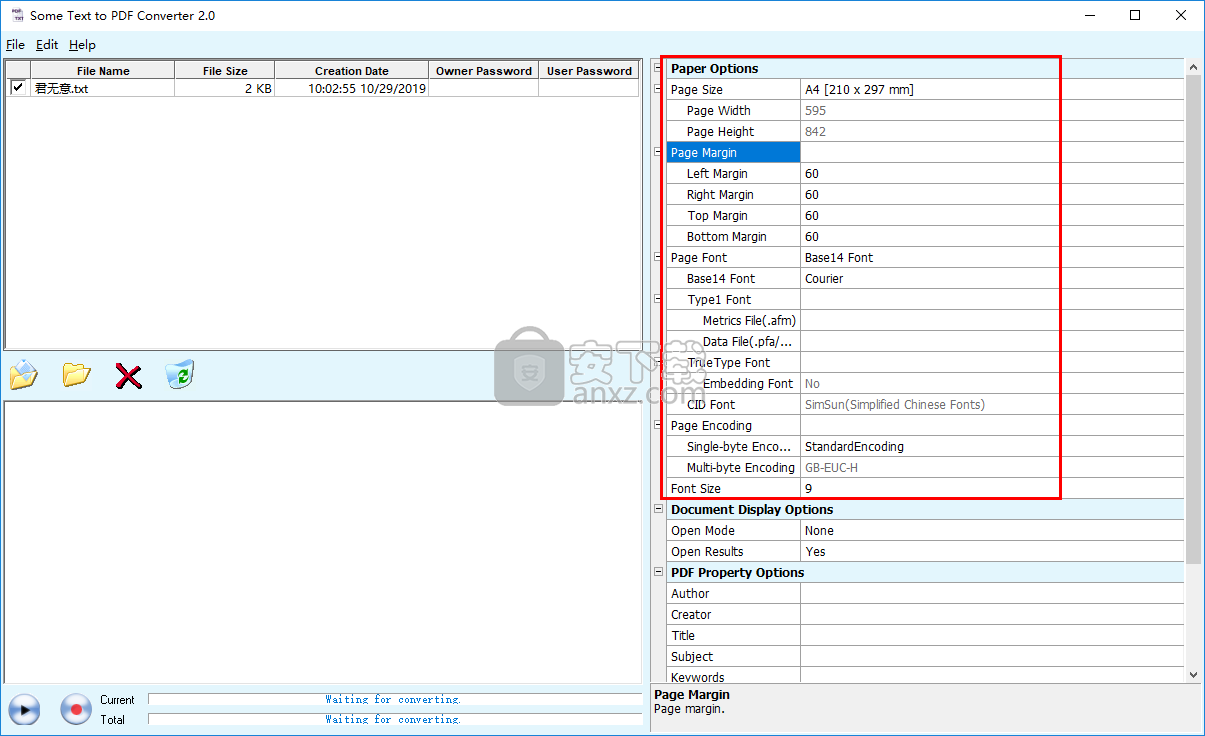Start converting with the play button

tap(24, 709)
